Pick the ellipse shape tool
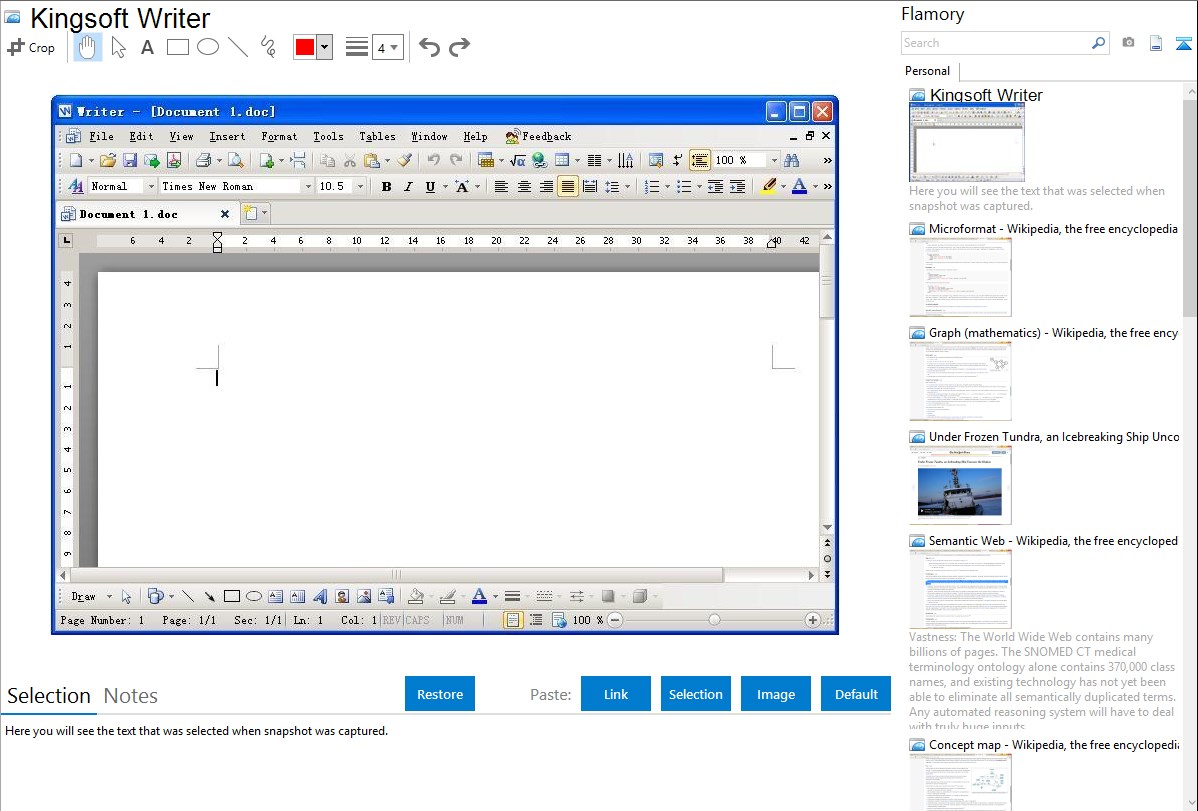 pyautogui.click(x=208, y=47)
